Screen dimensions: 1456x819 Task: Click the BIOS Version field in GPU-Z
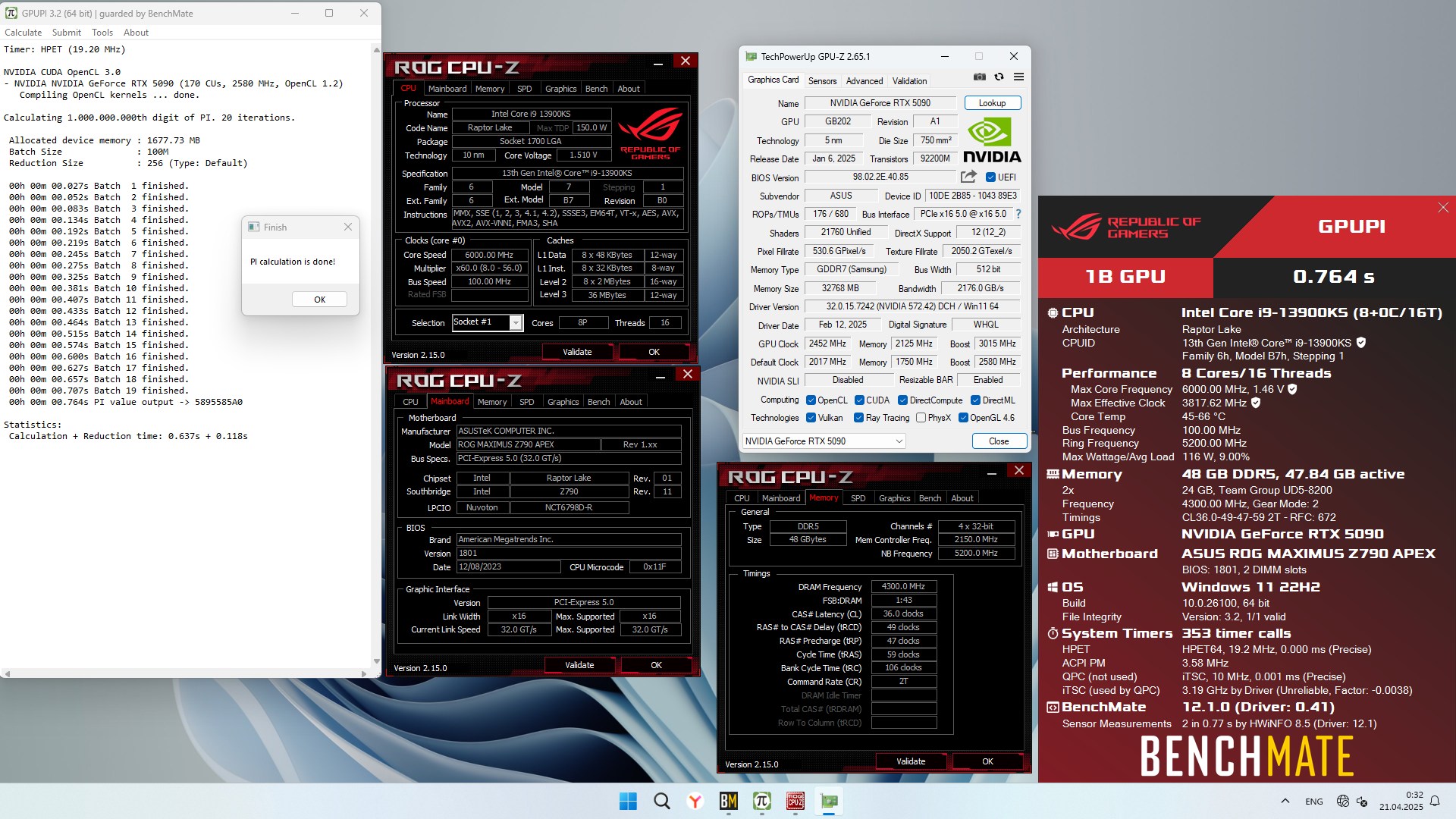pos(880,177)
